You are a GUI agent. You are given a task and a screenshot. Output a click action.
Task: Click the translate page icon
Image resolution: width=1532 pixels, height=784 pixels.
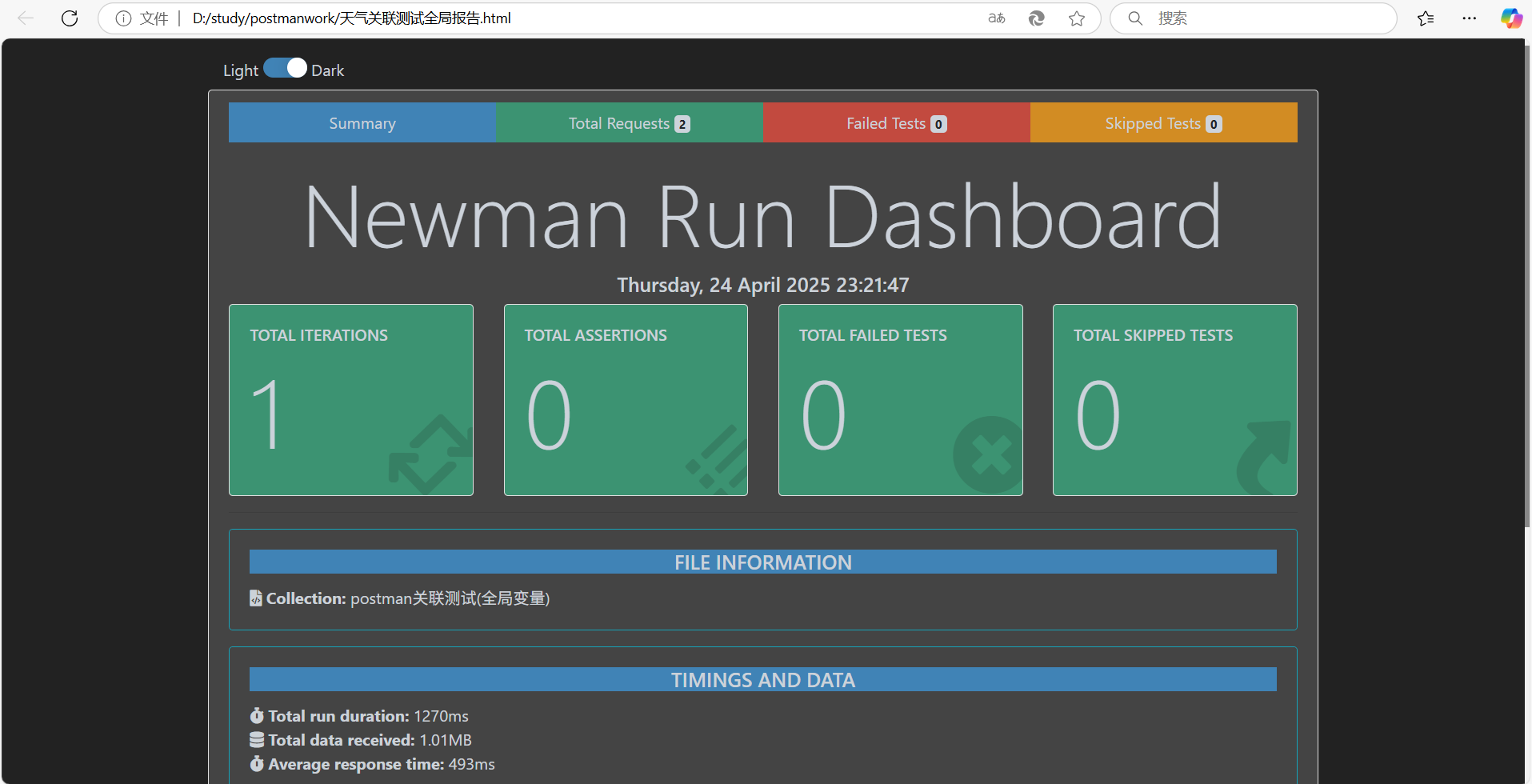click(997, 18)
